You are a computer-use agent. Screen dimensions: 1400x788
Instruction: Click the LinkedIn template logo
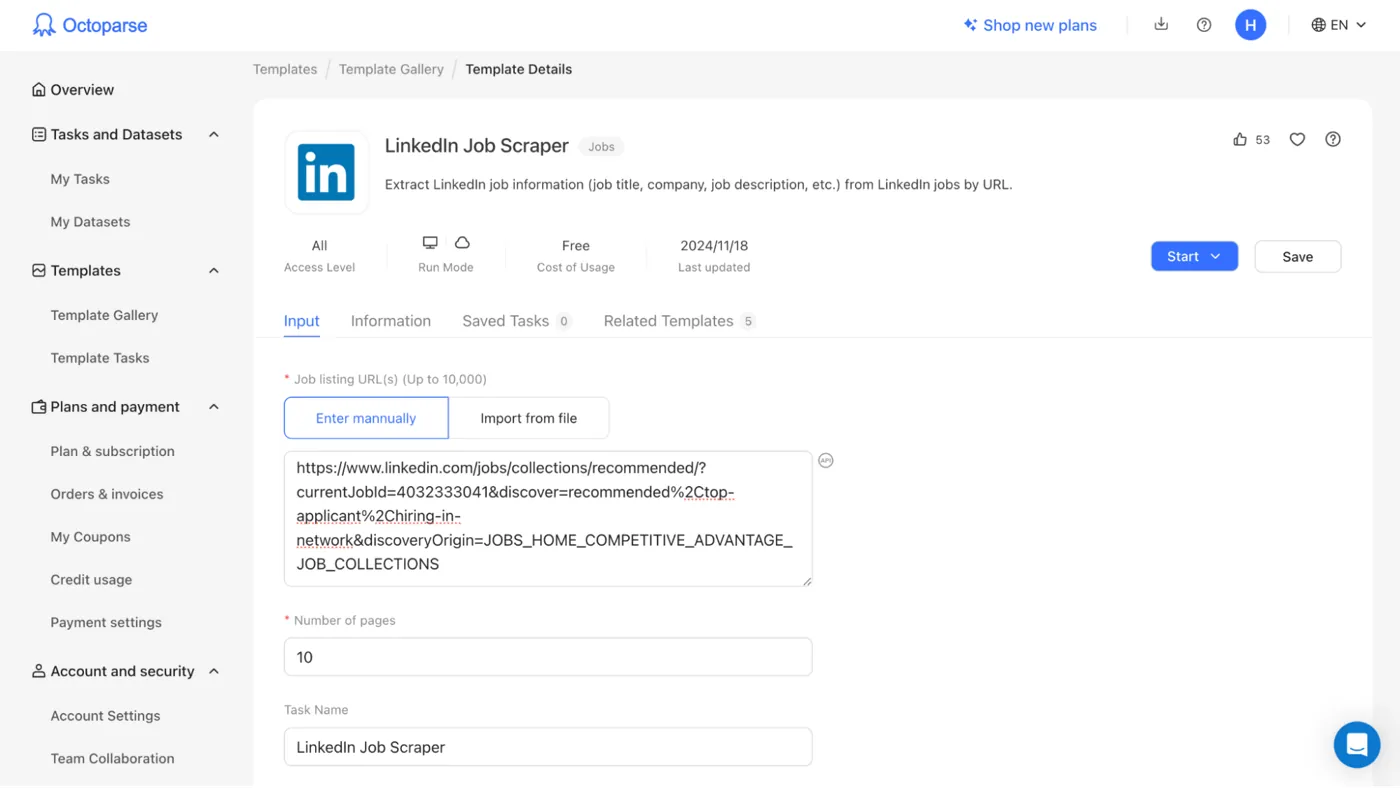tap(326, 172)
